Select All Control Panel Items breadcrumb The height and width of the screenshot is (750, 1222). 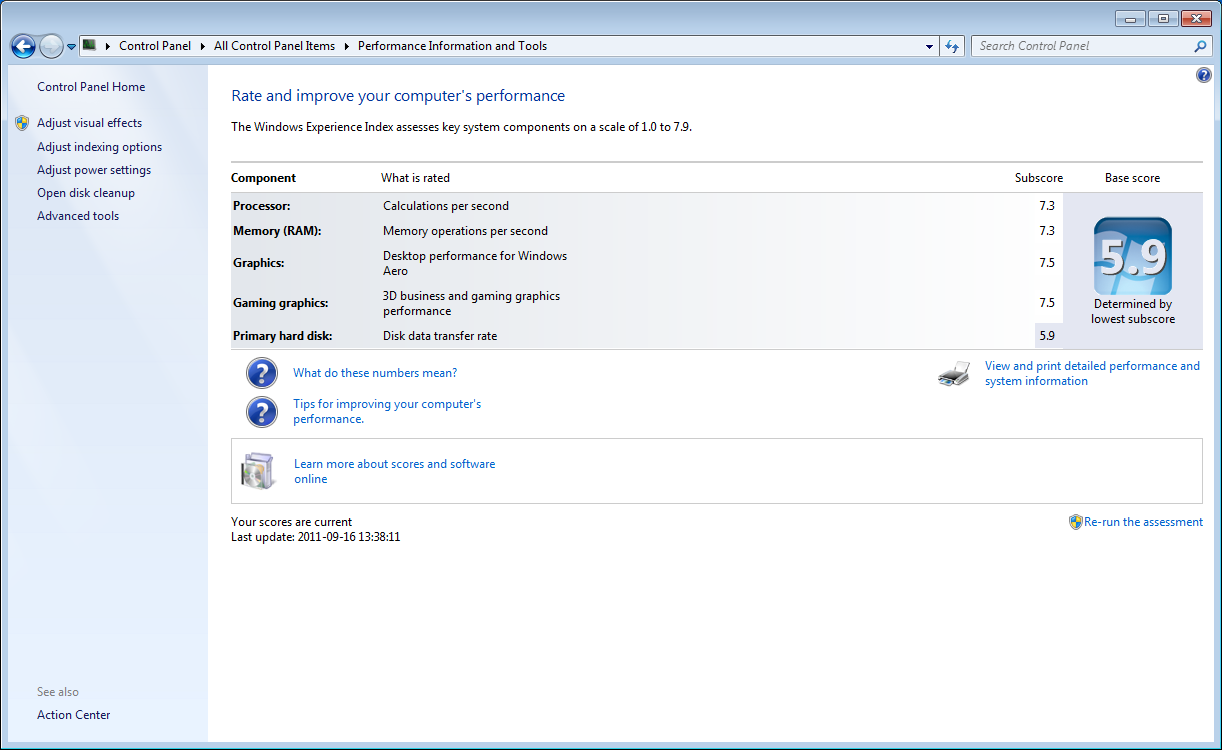pos(274,46)
